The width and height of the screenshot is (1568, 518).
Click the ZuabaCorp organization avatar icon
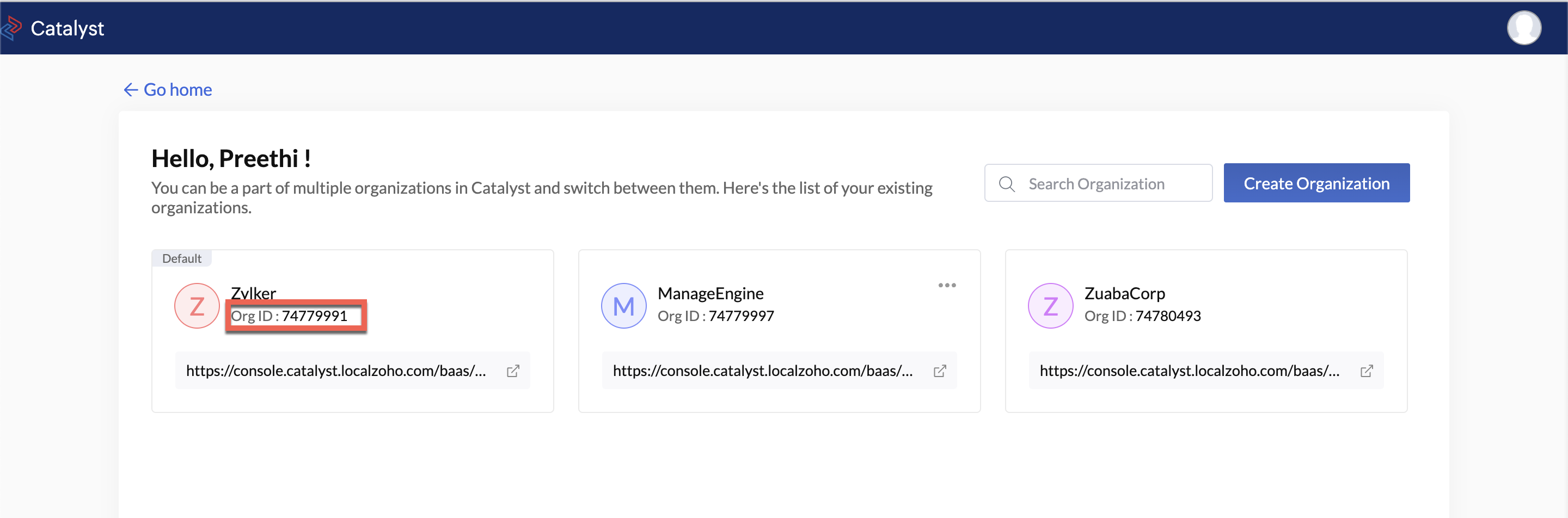[1050, 305]
